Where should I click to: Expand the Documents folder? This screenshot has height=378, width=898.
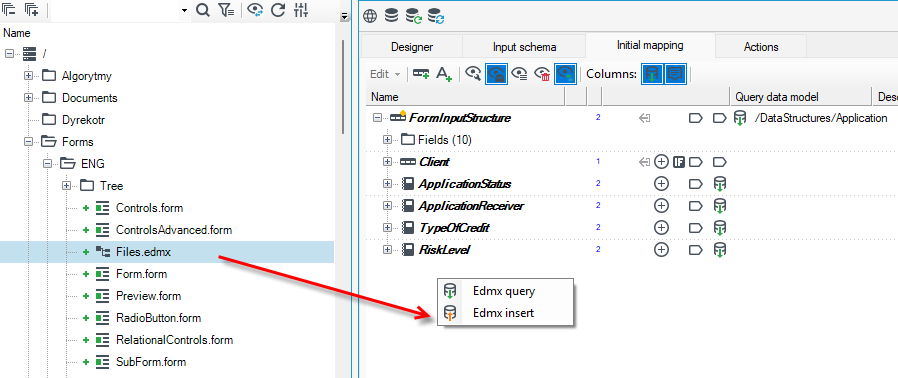click(28, 98)
